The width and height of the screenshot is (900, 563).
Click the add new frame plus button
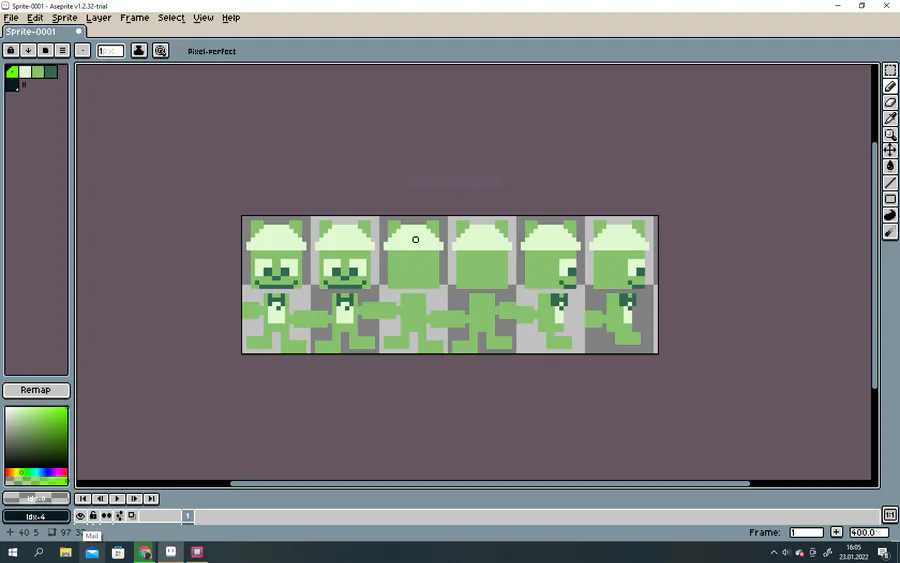click(836, 532)
